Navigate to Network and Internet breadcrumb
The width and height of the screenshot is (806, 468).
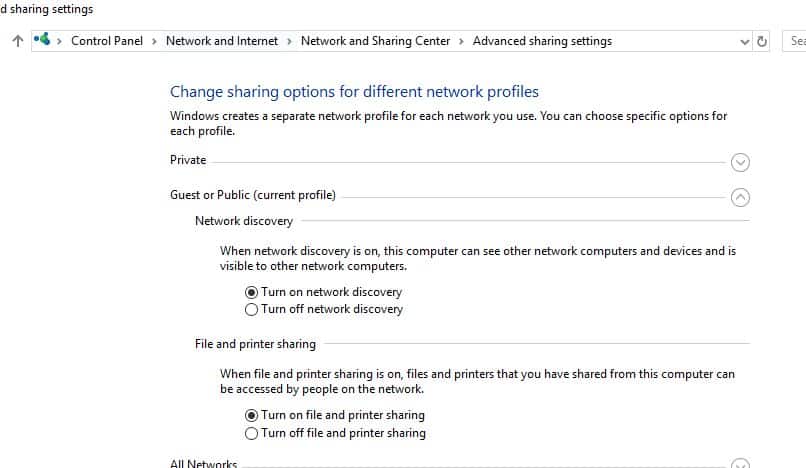(221, 41)
